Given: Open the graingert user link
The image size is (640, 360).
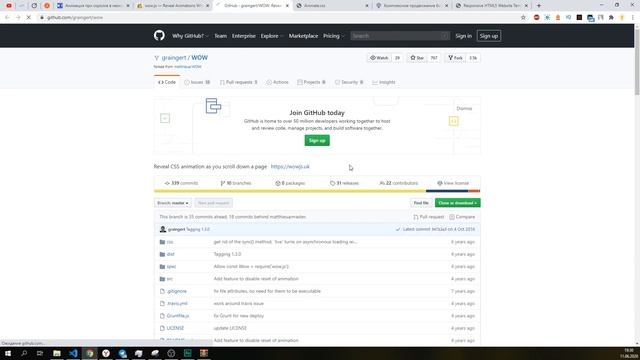Looking at the screenshot, I should (x=174, y=58).
